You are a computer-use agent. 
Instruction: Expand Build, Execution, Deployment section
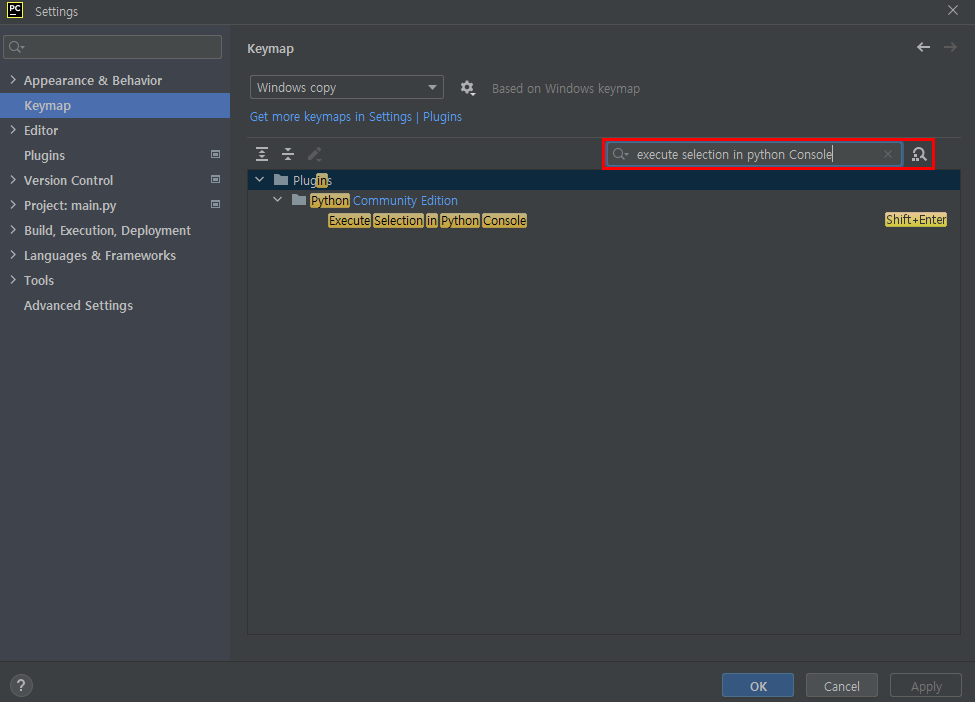[x=13, y=229]
